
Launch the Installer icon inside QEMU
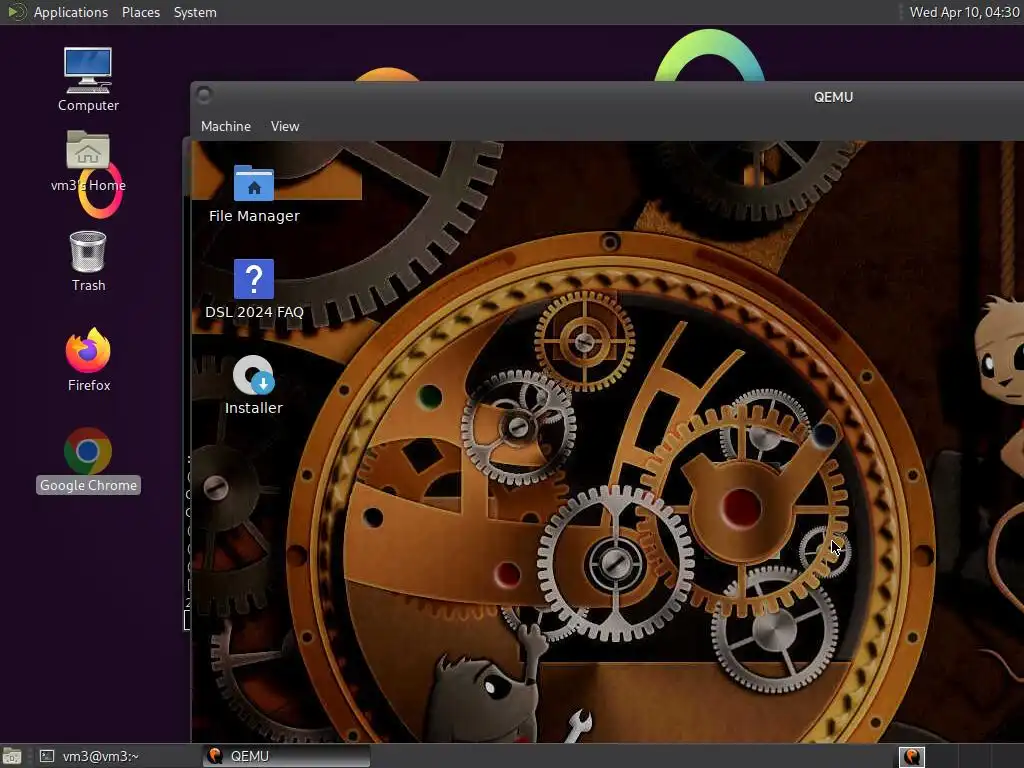[254, 385]
